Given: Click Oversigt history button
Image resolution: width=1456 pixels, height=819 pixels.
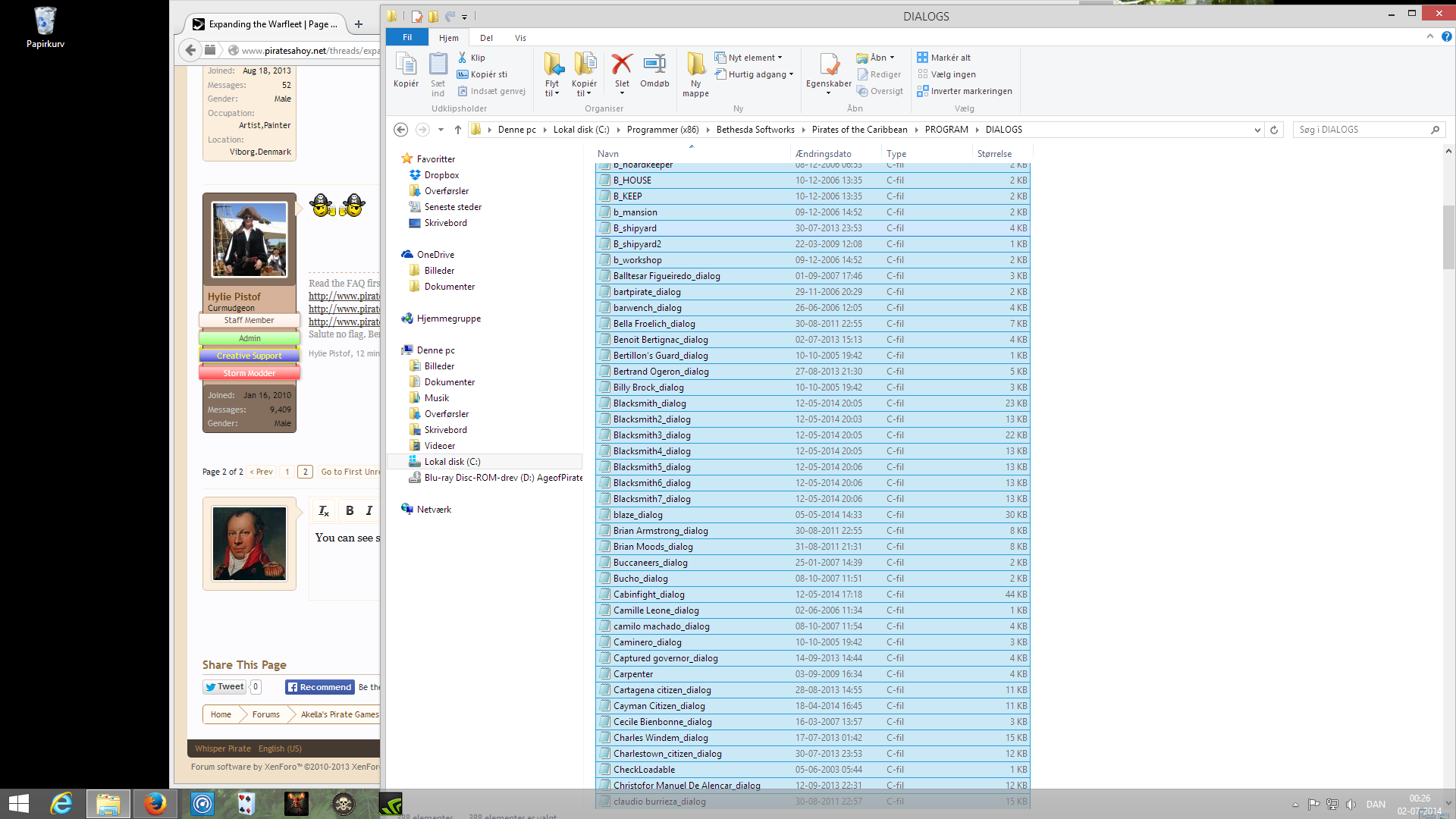Looking at the screenshot, I should 880,91.
